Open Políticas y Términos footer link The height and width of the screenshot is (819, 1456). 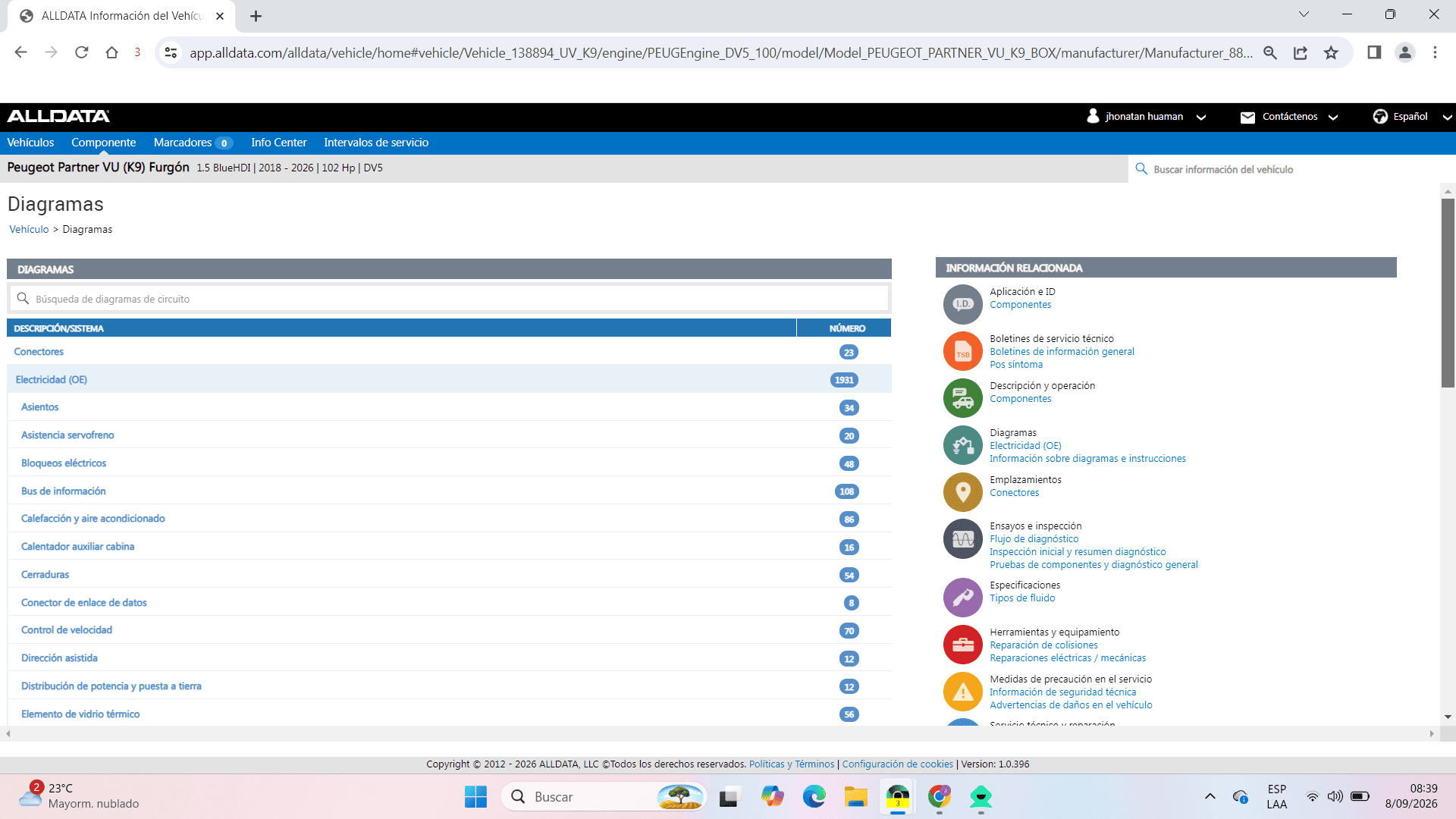point(792,764)
